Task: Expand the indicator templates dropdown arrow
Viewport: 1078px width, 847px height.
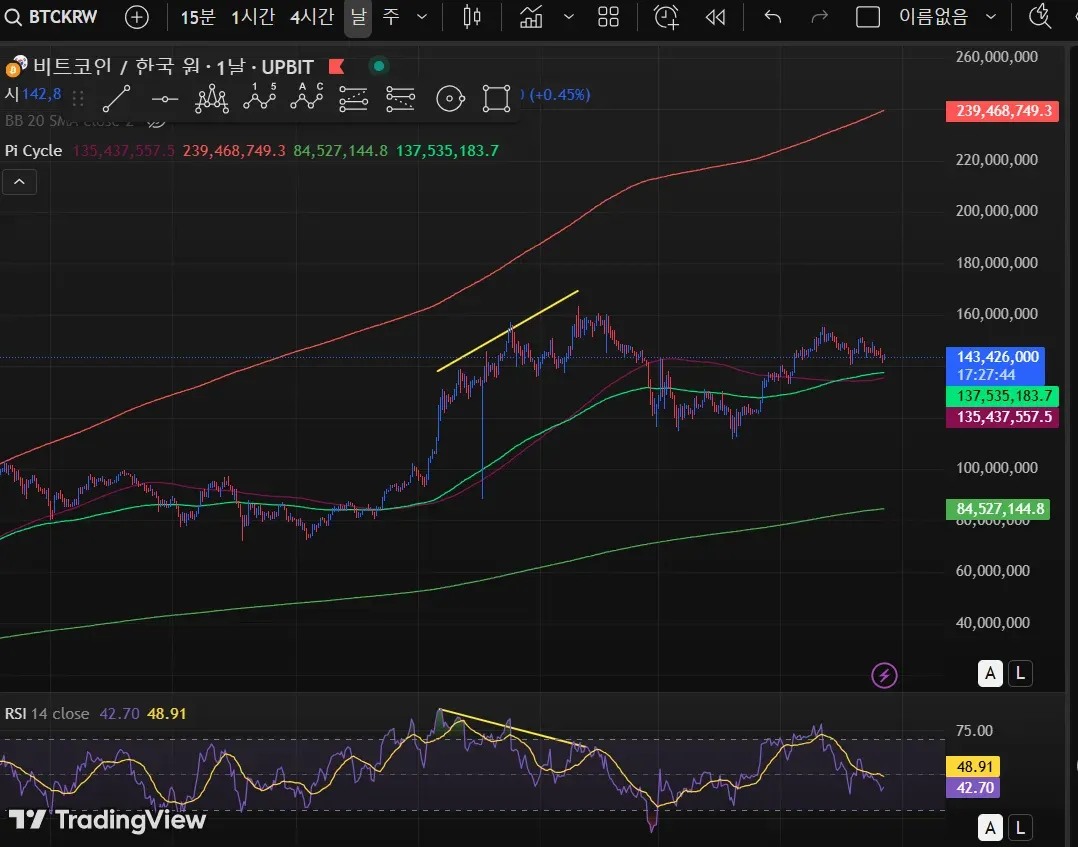Action: (x=569, y=16)
